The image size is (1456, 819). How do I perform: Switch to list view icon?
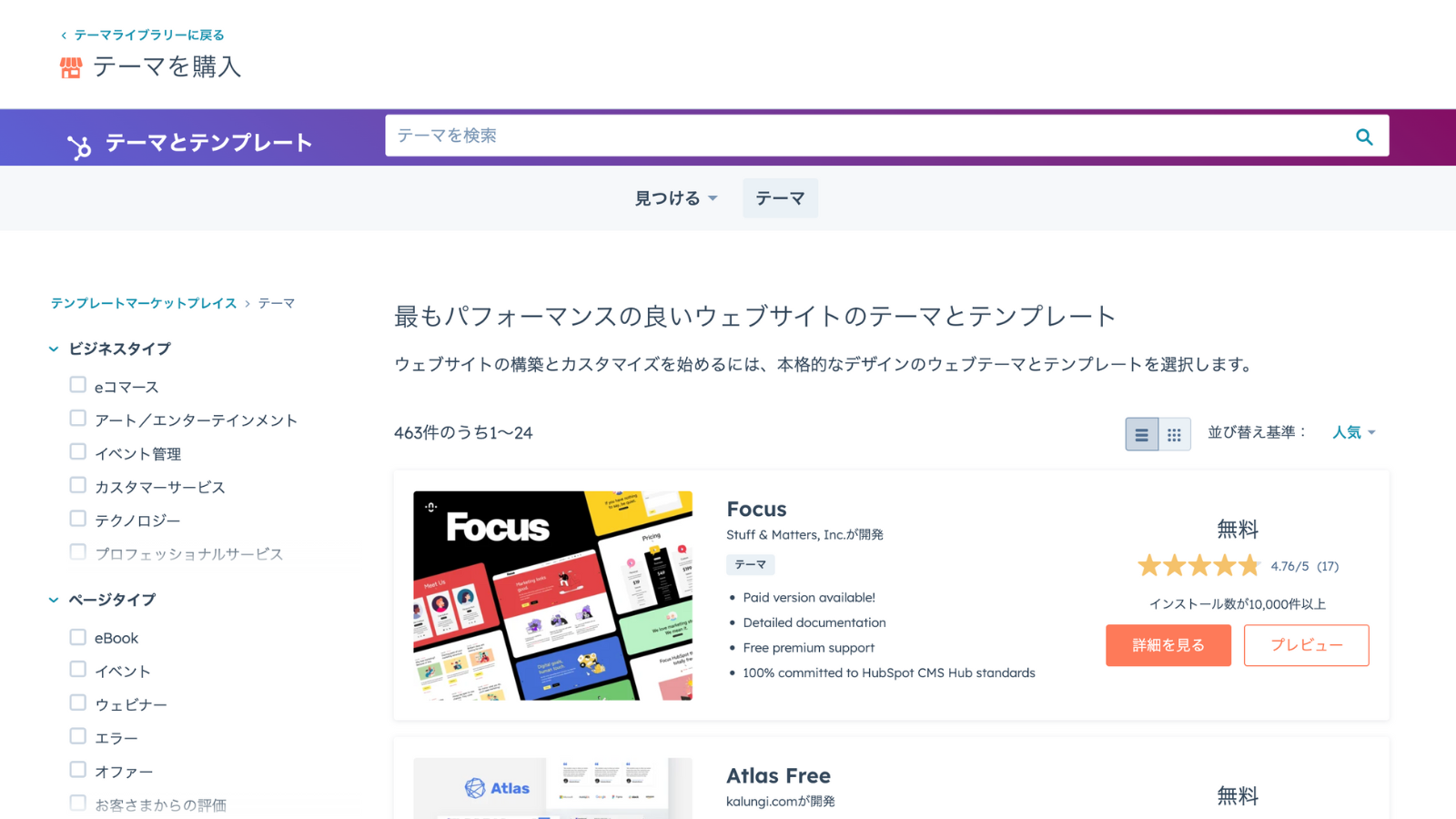point(1141,435)
